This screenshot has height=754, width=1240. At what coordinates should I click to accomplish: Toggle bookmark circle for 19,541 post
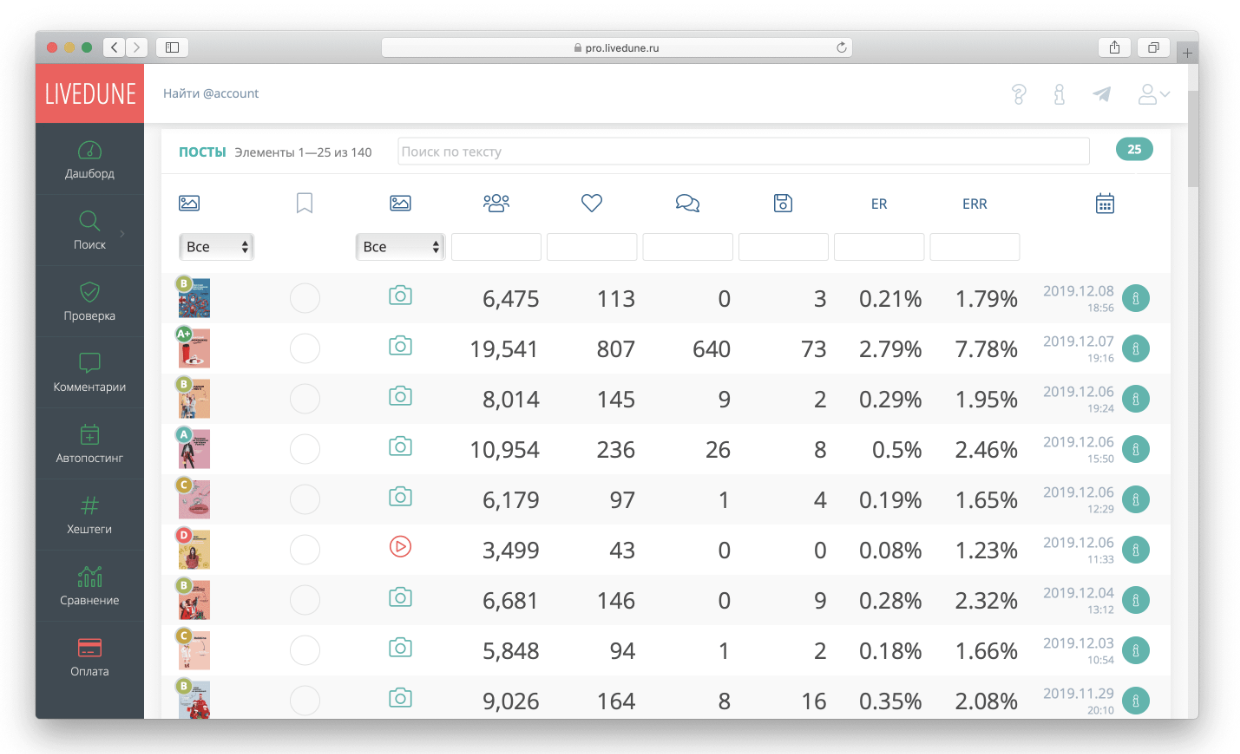305,348
